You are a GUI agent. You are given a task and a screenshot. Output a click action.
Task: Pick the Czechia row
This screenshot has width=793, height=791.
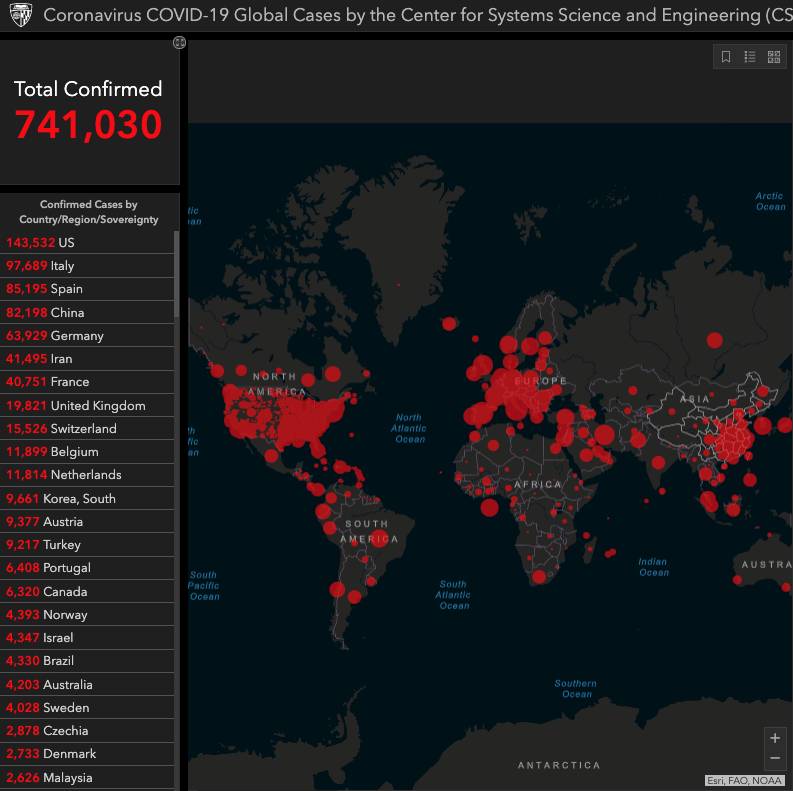pos(87,731)
